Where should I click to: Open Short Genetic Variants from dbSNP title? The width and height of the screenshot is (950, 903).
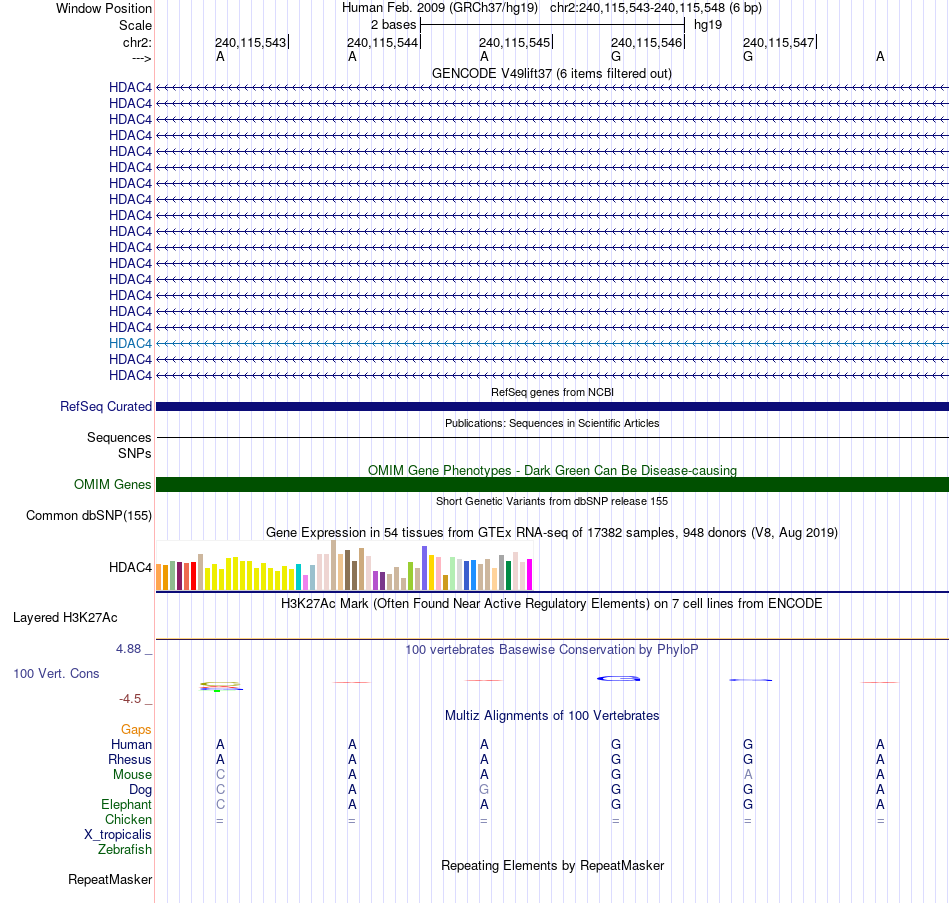(x=551, y=501)
